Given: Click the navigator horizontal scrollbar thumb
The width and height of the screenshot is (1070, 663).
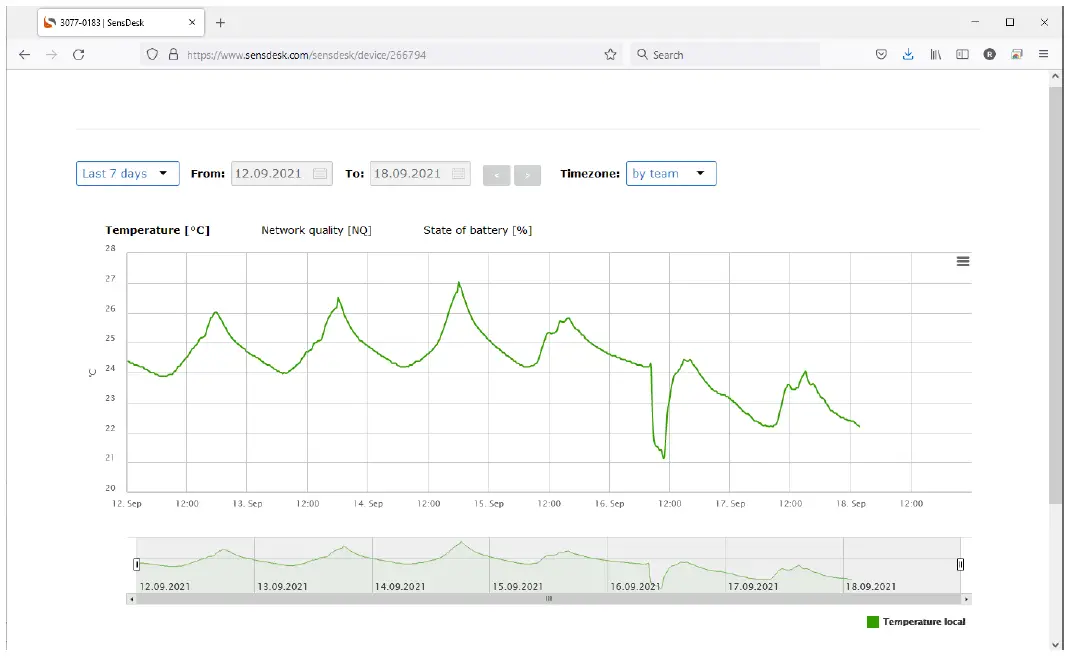Looking at the screenshot, I should pos(548,599).
